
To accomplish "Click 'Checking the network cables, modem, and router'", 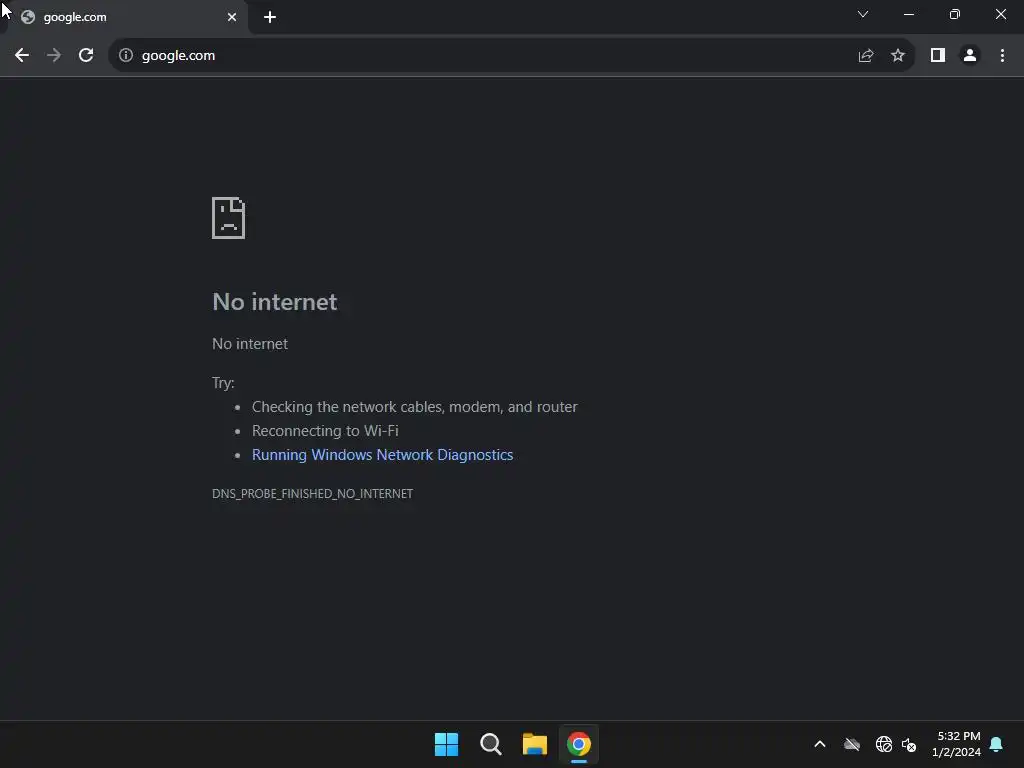I will (x=415, y=407).
